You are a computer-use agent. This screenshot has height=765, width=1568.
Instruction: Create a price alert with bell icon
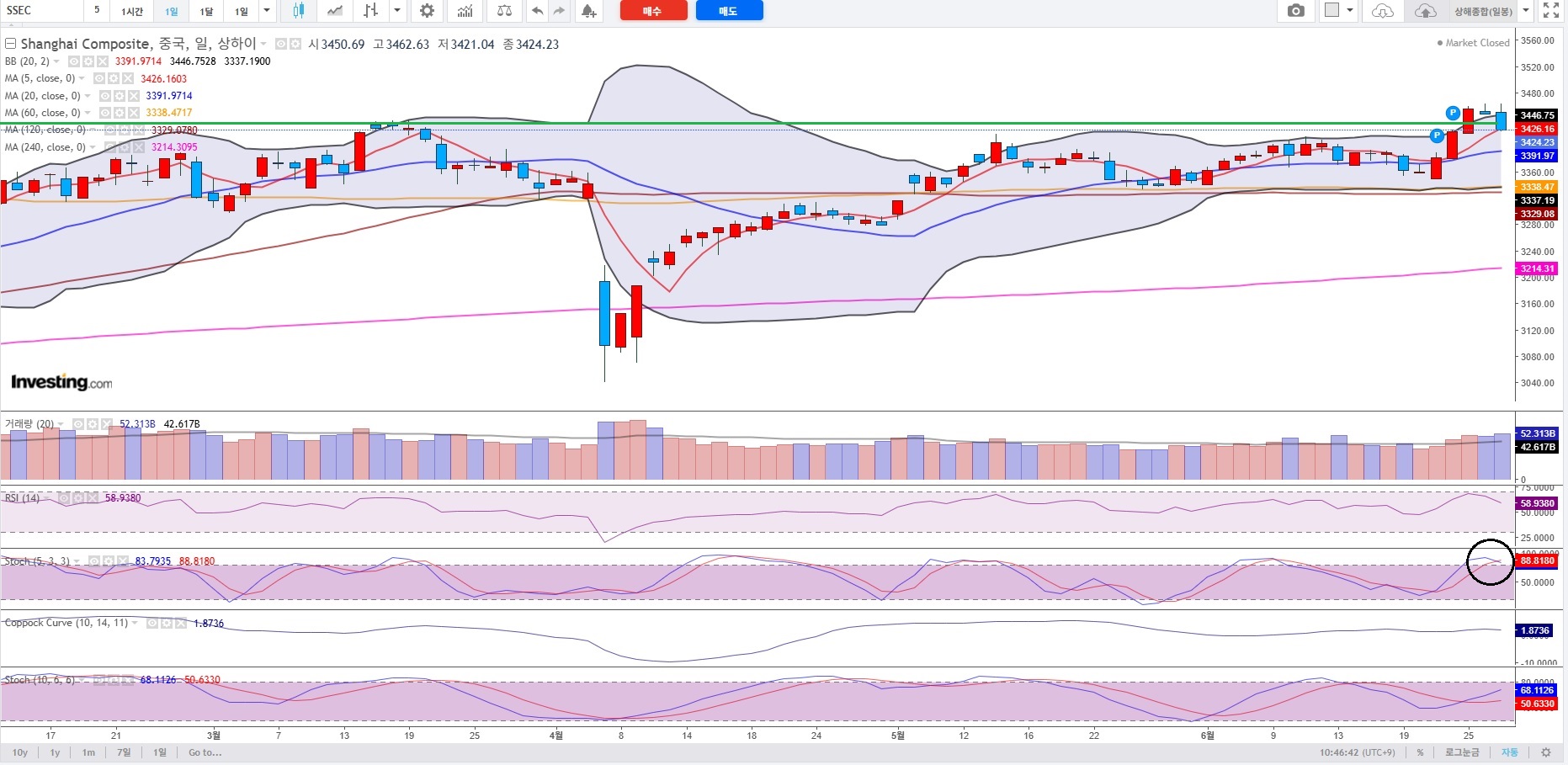point(588,11)
